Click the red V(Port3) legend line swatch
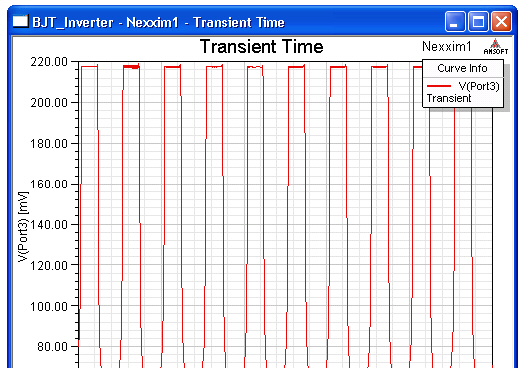Viewport: 529px width, 368px height. click(x=439, y=86)
